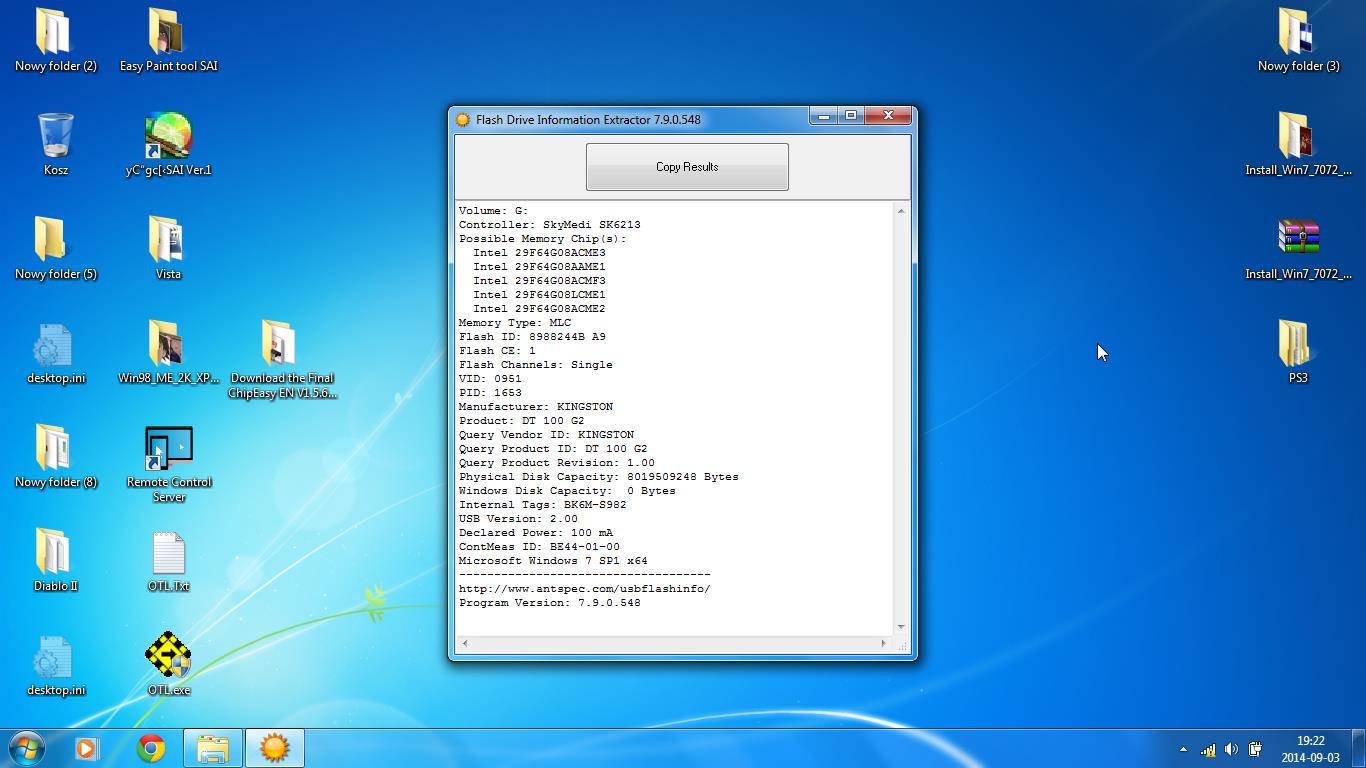Image resolution: width=1366 pixels, height=768 pixels.
Task: Select the Win98_ME_2K_XP folder icon
Action: pyautogui.click(x=168, y=352)
